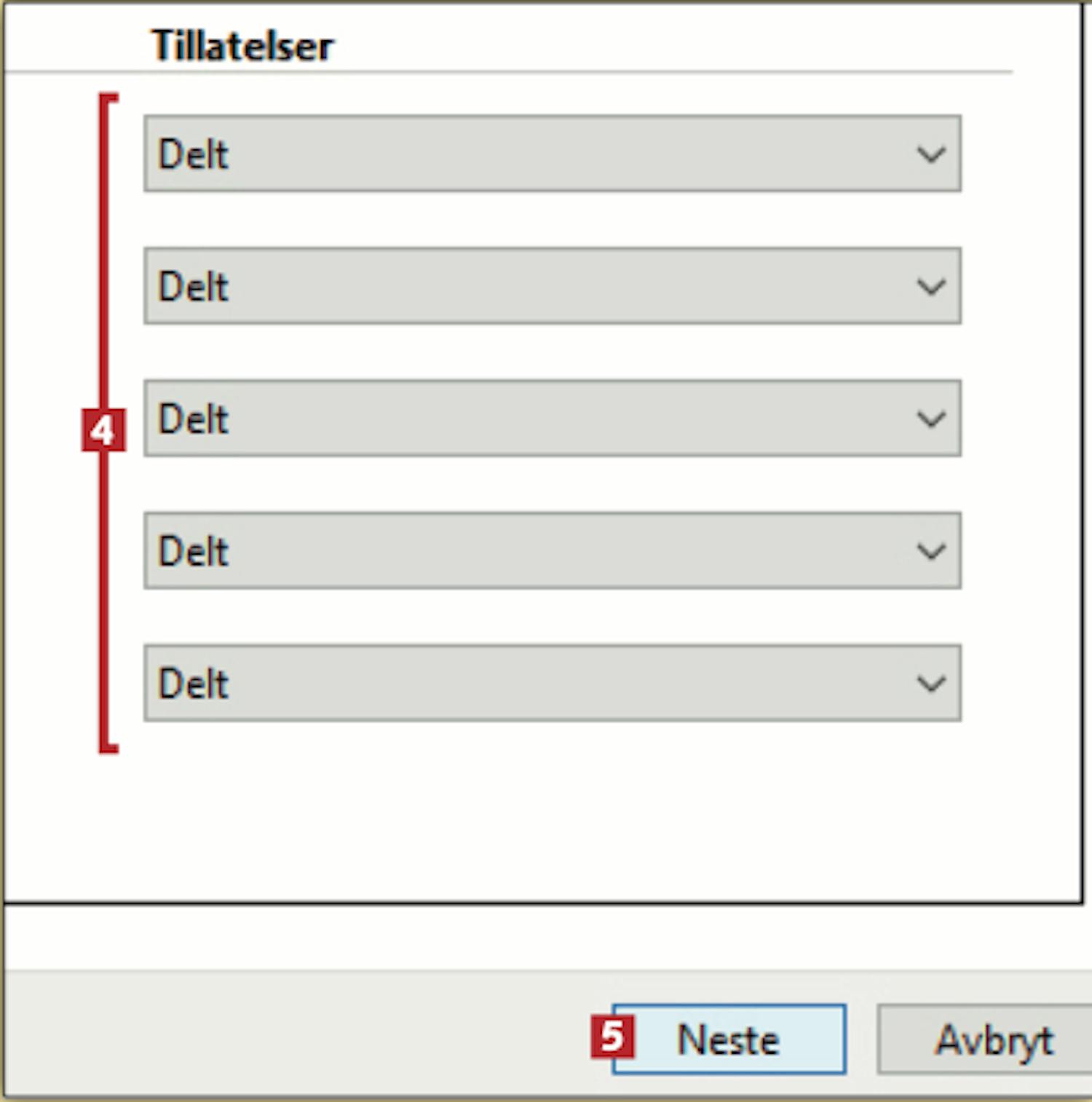Open the first Delt permission dropdown

point(552,154)
